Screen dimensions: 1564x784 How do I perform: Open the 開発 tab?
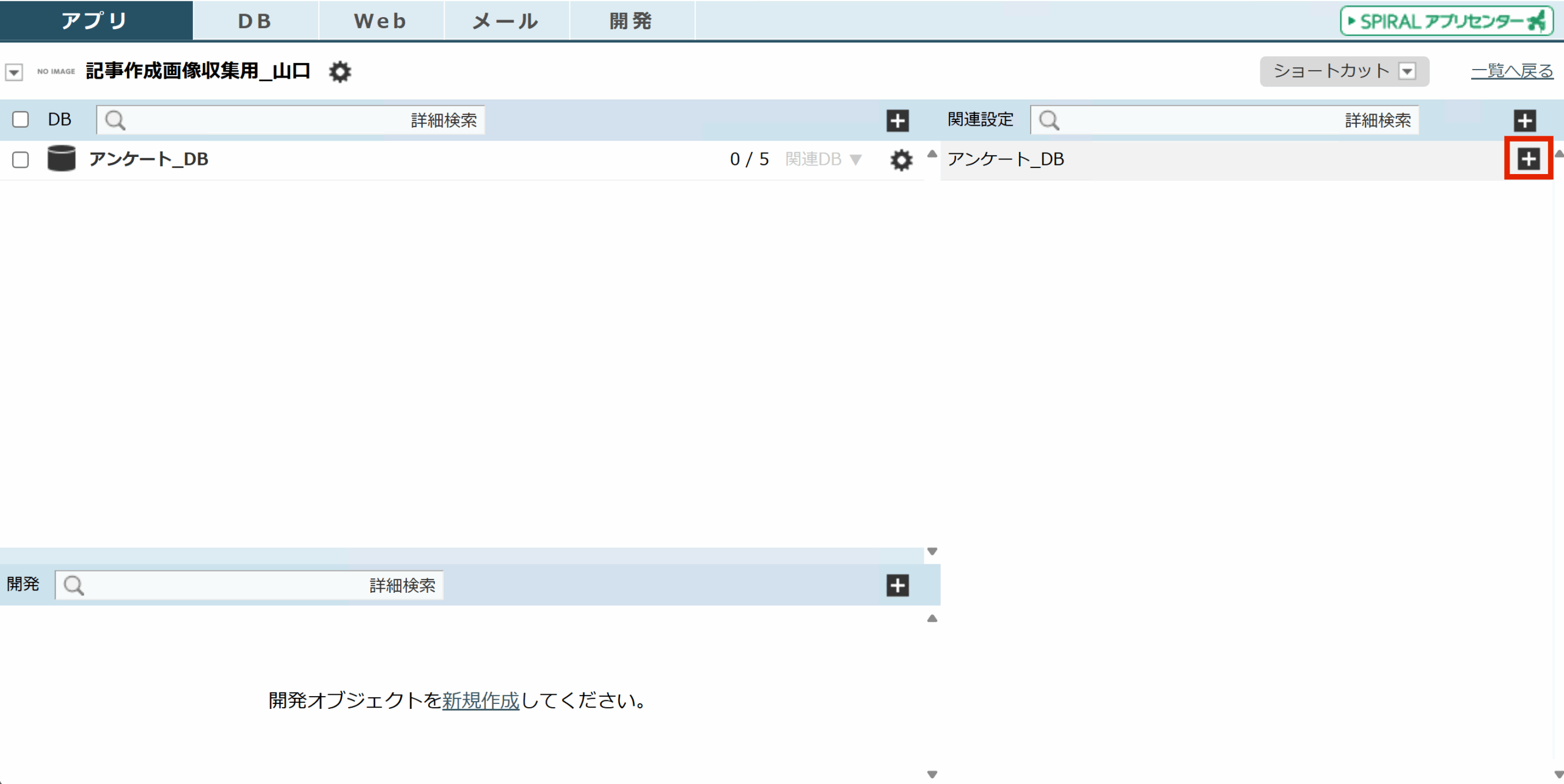[632, 21]
